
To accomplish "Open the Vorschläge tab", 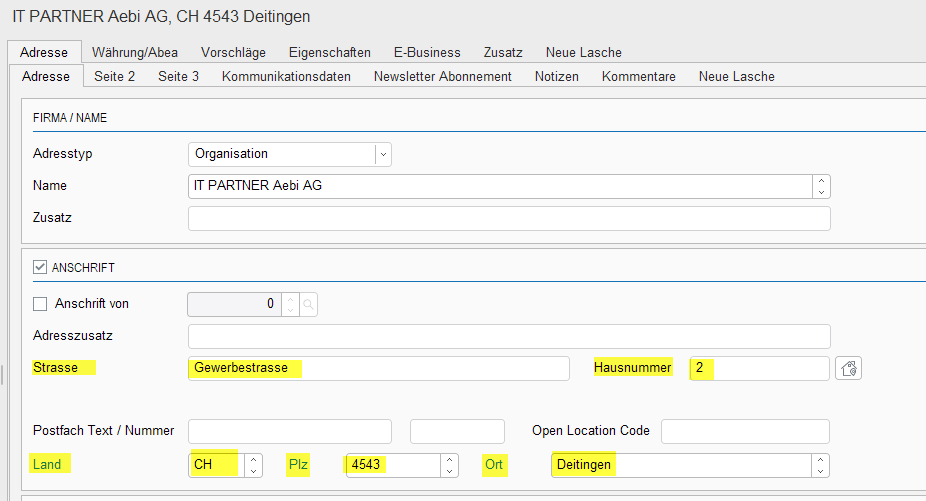I will pyautogui.click(x=233, y=53).
